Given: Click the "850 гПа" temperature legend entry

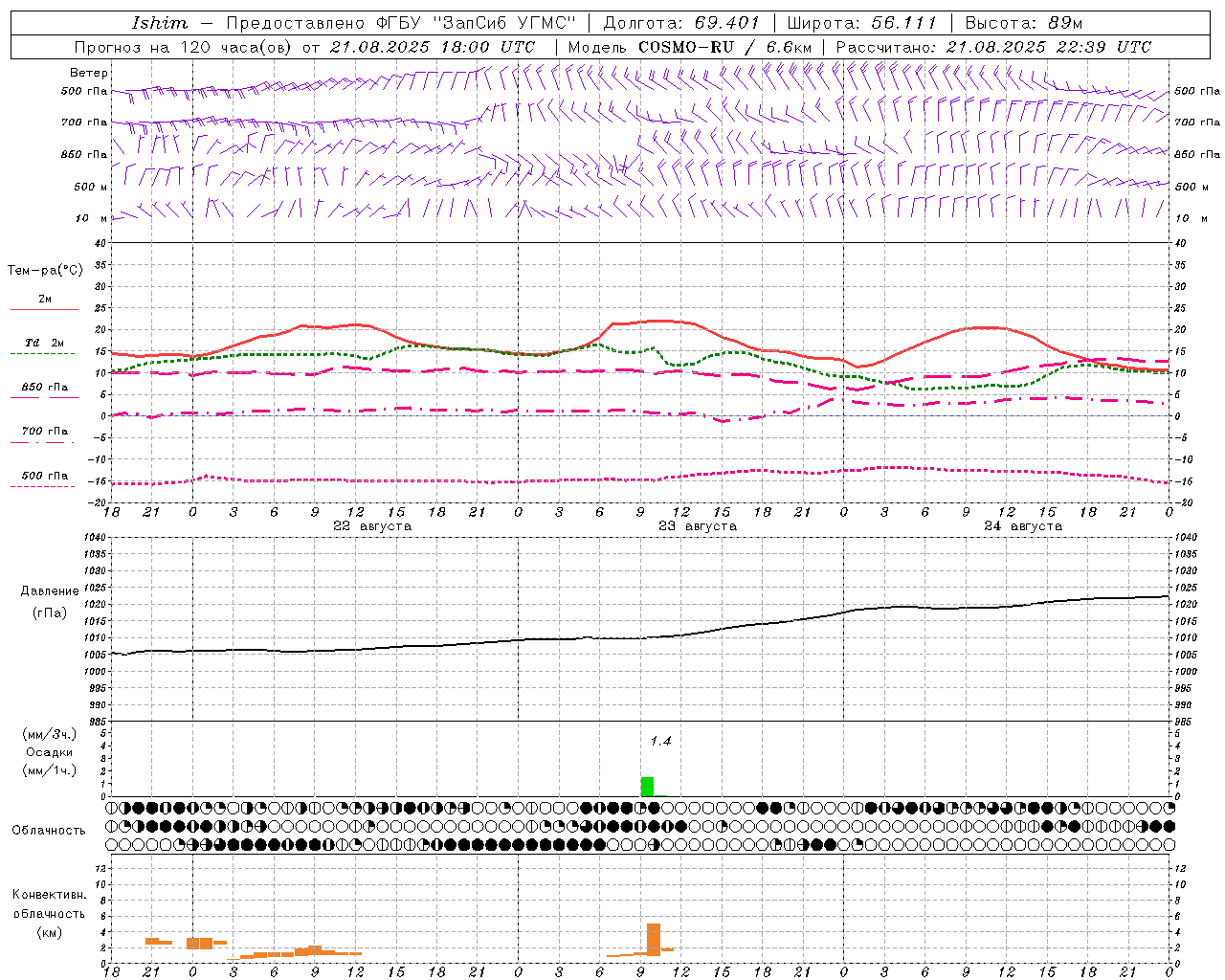Looking at the screenshot, I should tap(44, 391).
